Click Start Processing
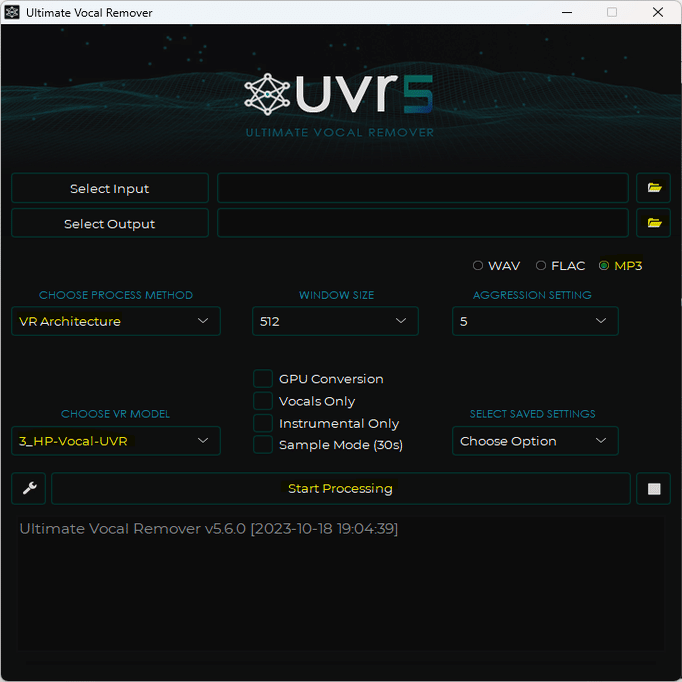Screen dimensions: 682x682 [341, 488]
